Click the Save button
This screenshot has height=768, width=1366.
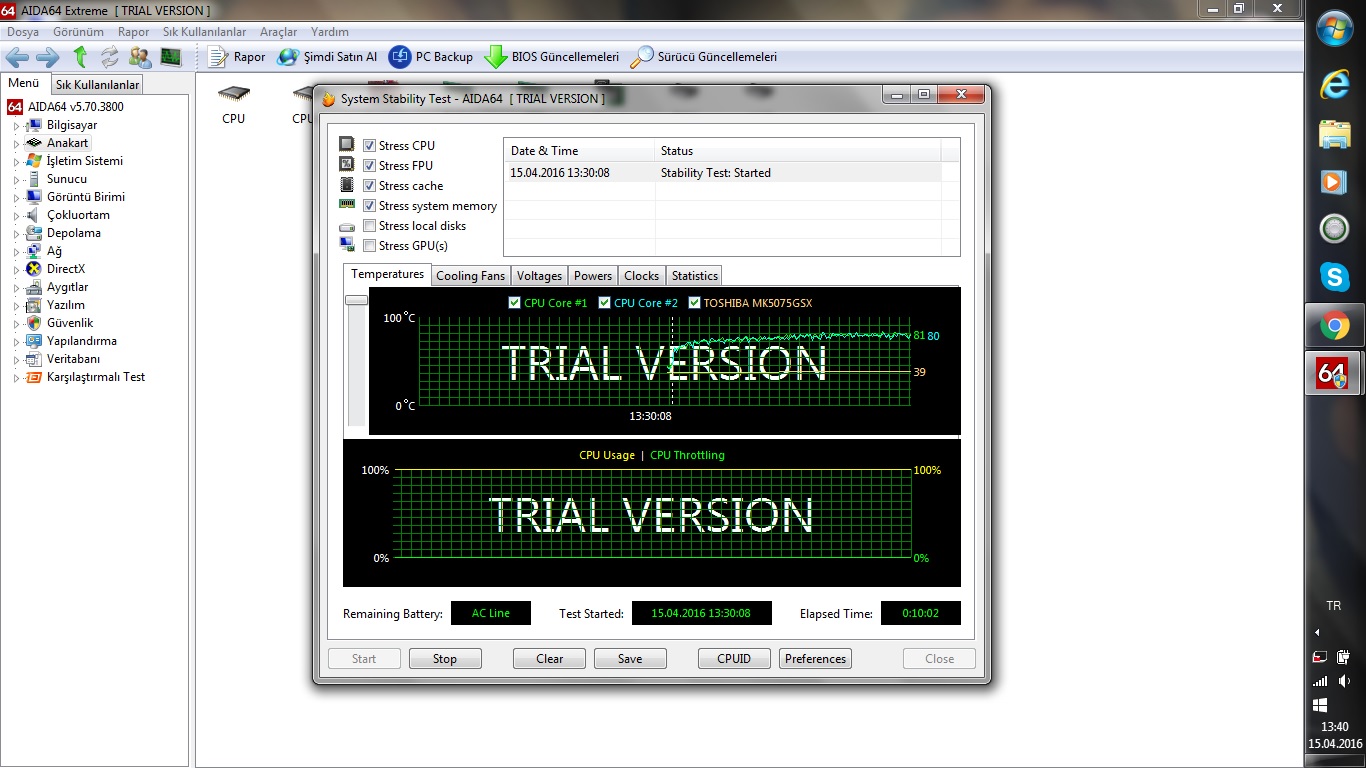(630, 659)
